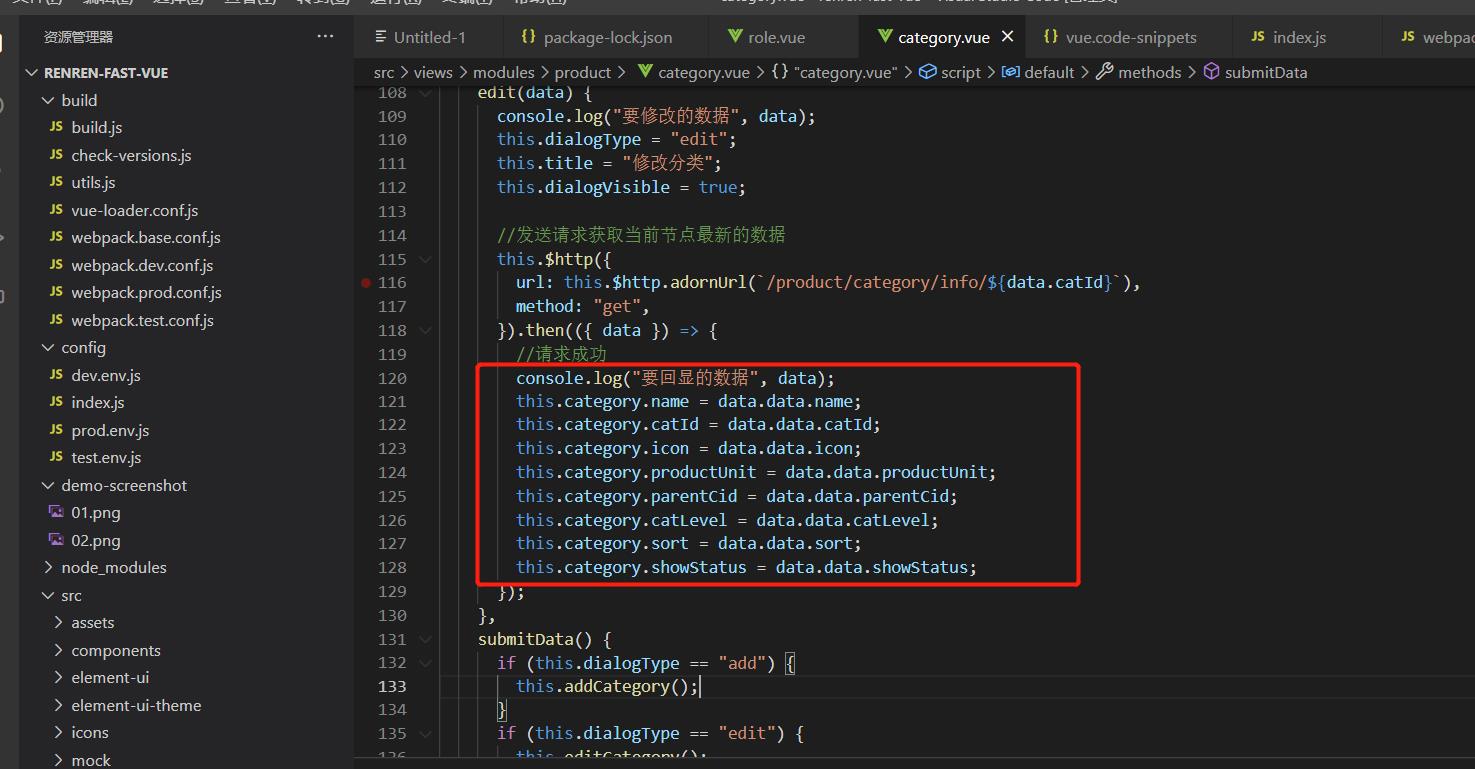Click method: "get" on line 117
Image resolution: width=1475 pixels, height=769 pixels.
pos(583,307)
